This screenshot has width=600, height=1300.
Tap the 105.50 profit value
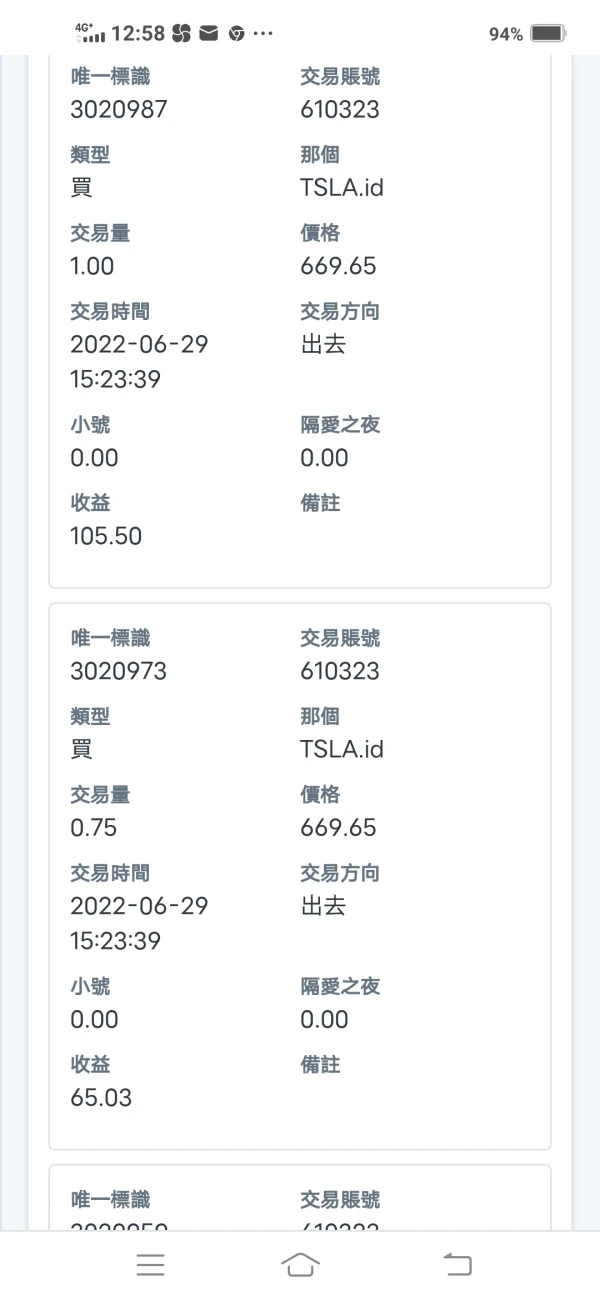(106, 536)
